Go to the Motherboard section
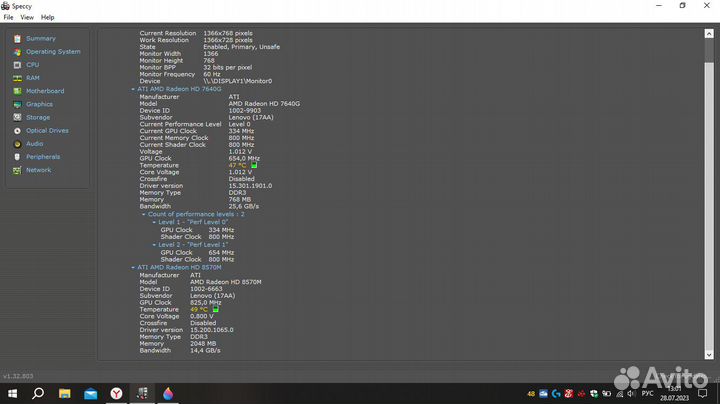 click(x=45, y=91)
